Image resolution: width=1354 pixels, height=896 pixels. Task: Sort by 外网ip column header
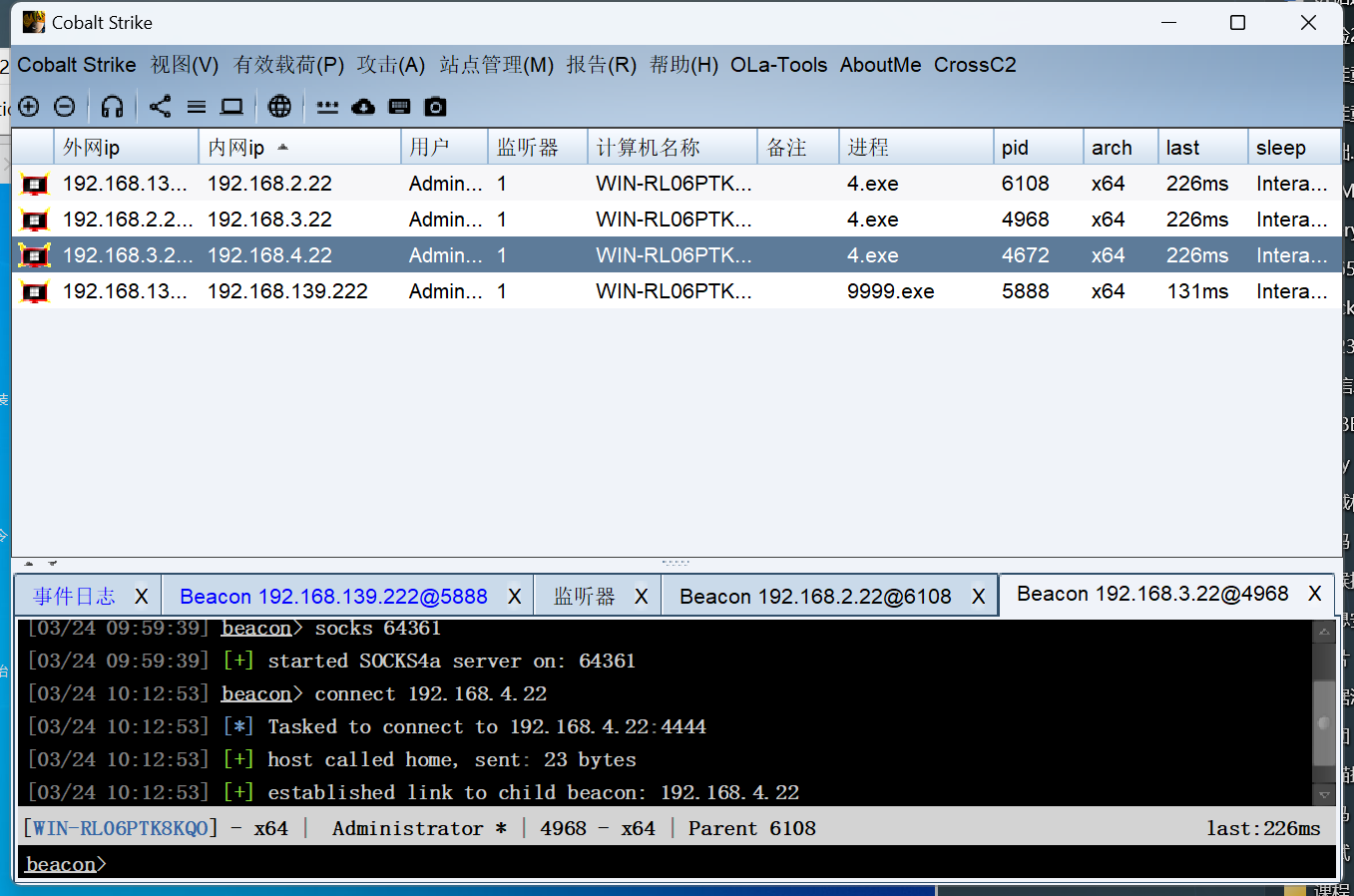point(127,148)
